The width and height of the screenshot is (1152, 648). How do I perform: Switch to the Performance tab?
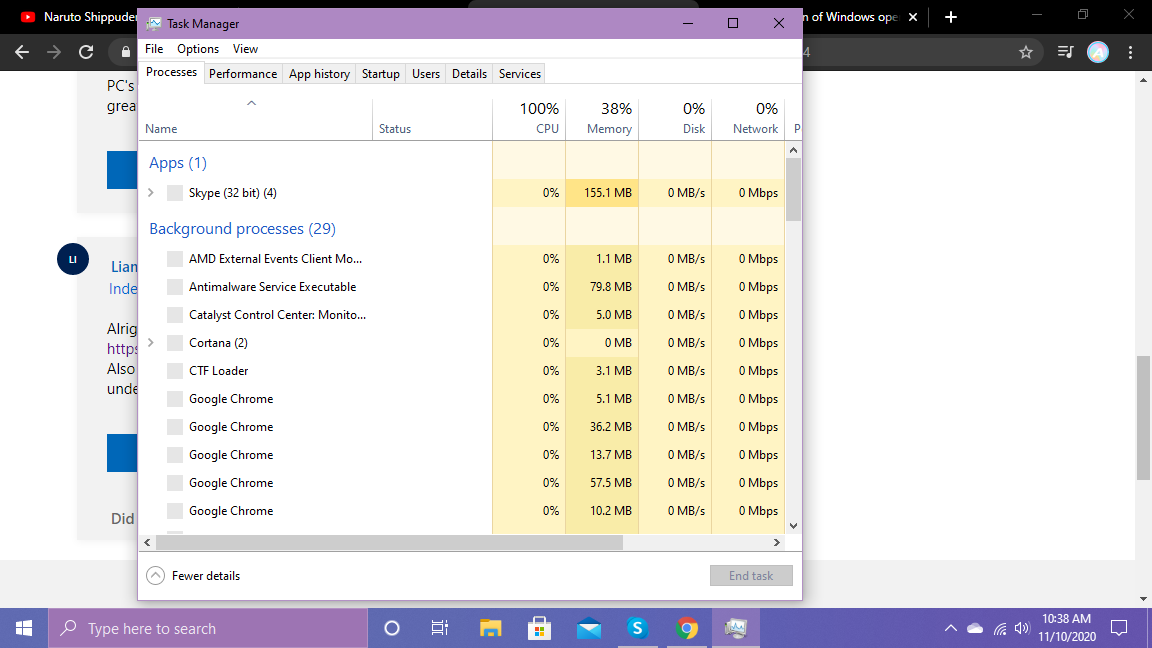(242, 73)
